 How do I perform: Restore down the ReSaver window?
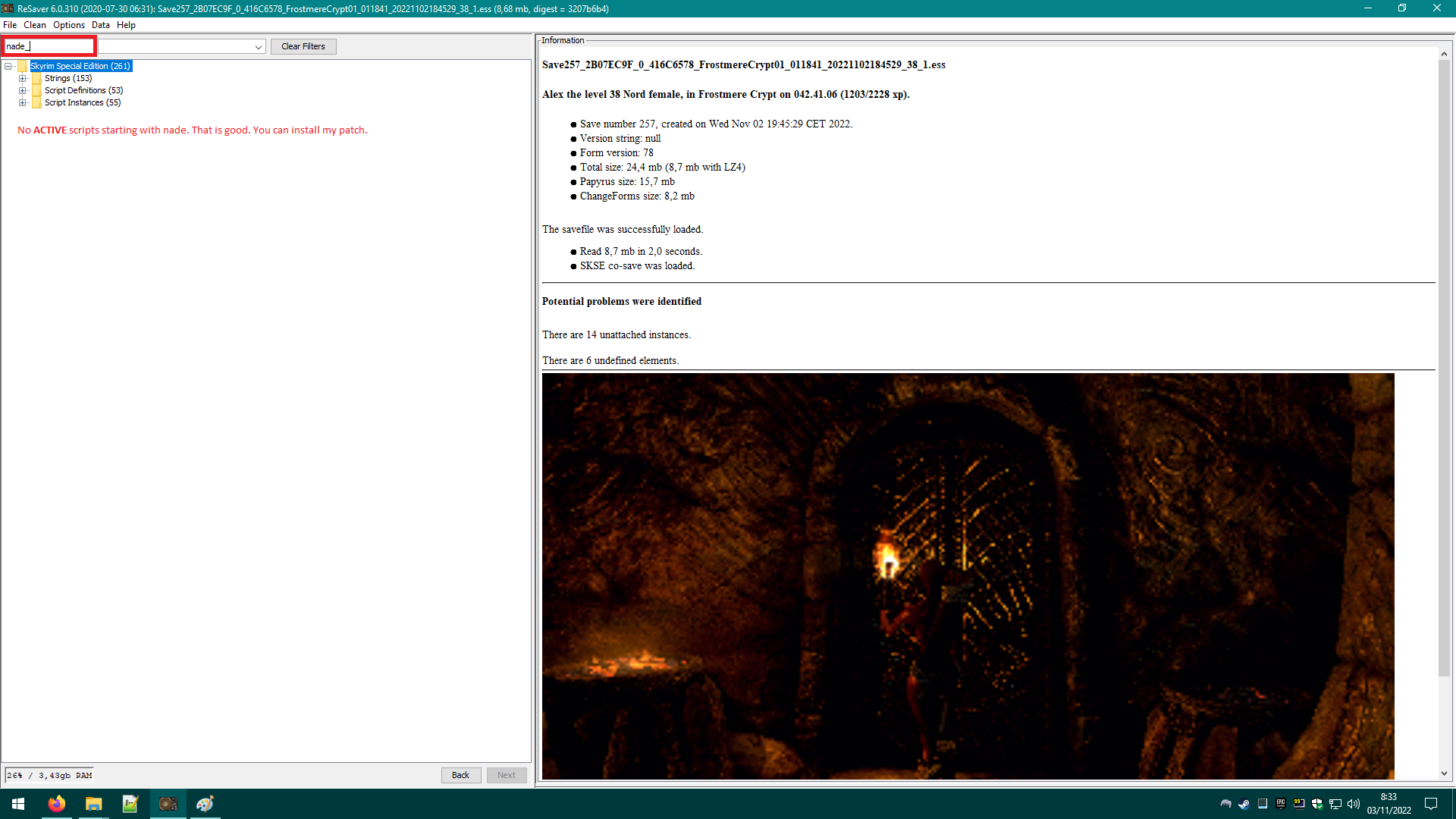pos(1402,8)
